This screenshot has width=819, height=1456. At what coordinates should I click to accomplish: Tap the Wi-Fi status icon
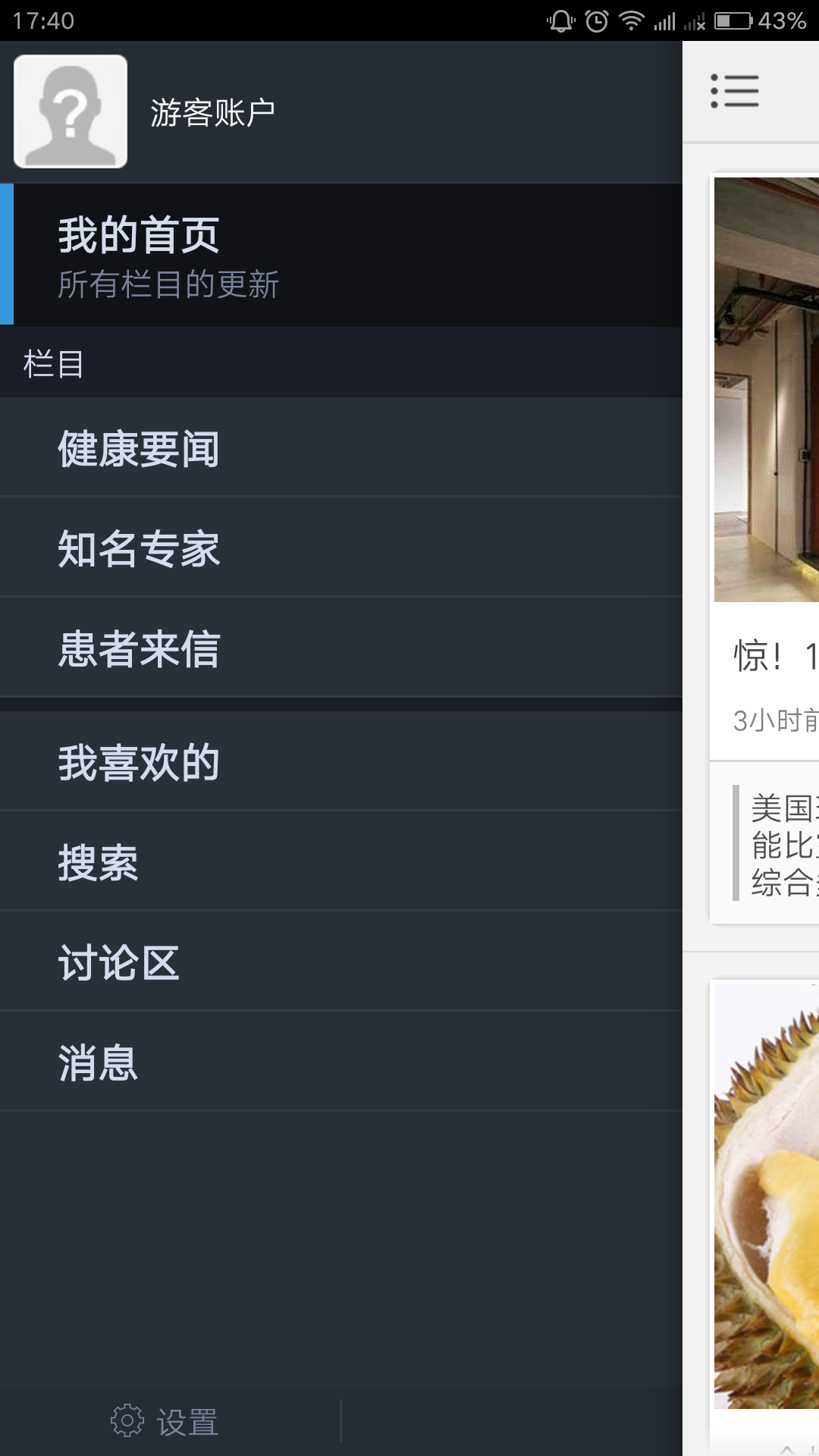coord(631,20)
